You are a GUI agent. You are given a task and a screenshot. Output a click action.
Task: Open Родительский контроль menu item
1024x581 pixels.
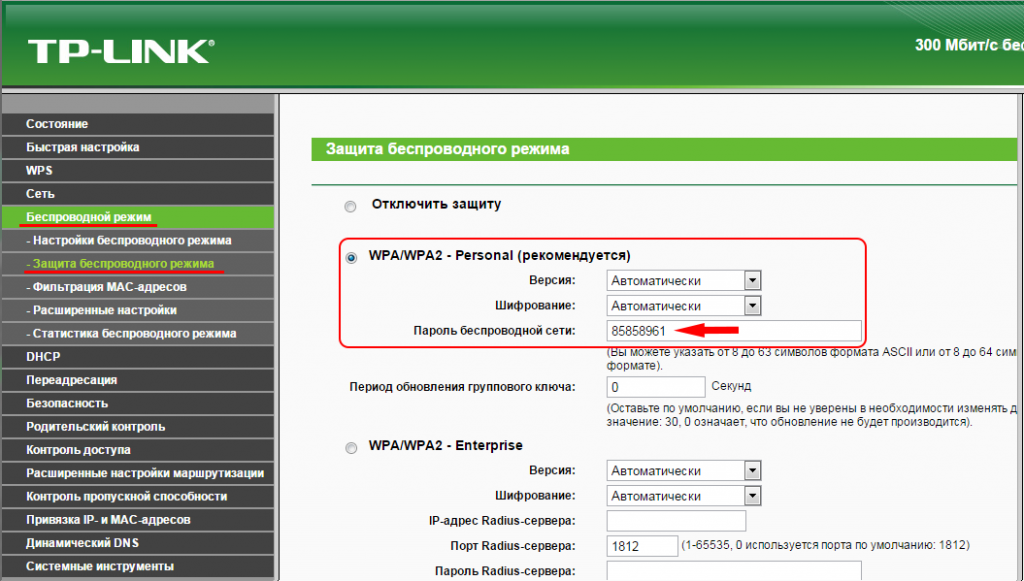pyautogui.click(x=138, y=427)
